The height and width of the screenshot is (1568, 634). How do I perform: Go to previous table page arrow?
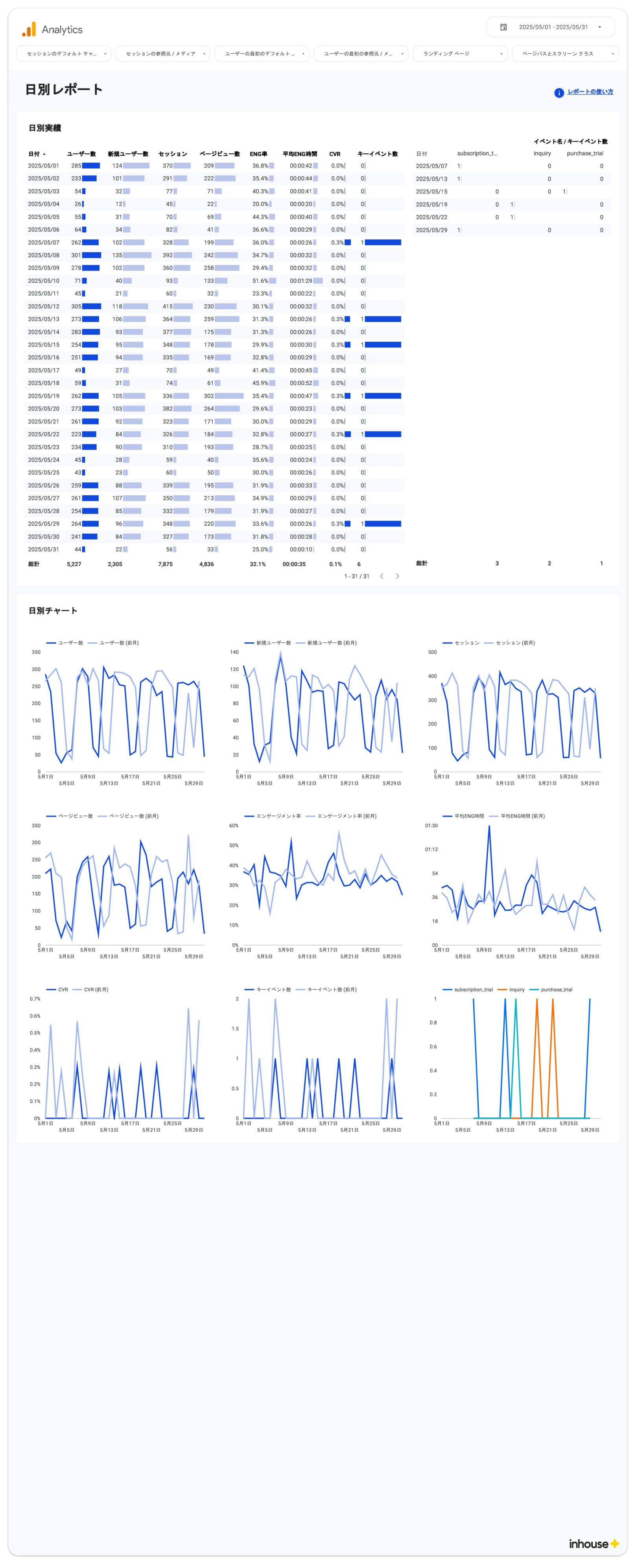tap(382, 576)
